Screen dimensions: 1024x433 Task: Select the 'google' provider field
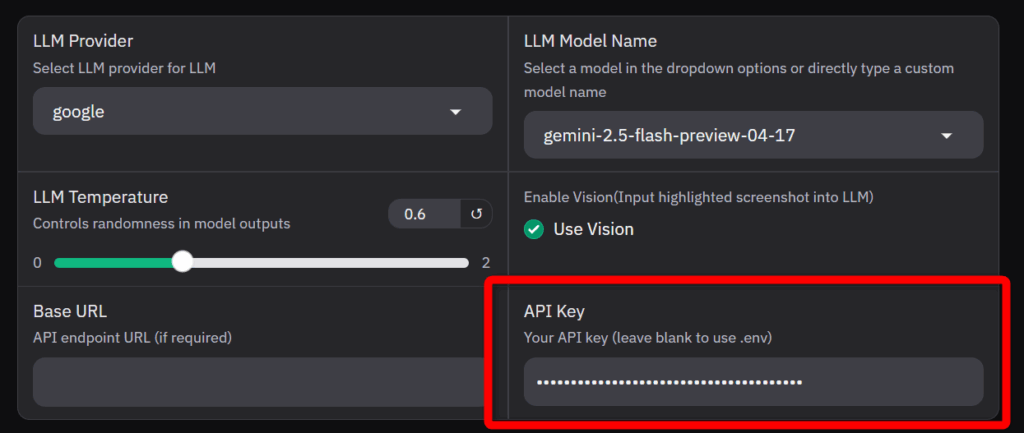tap(240, 112)
